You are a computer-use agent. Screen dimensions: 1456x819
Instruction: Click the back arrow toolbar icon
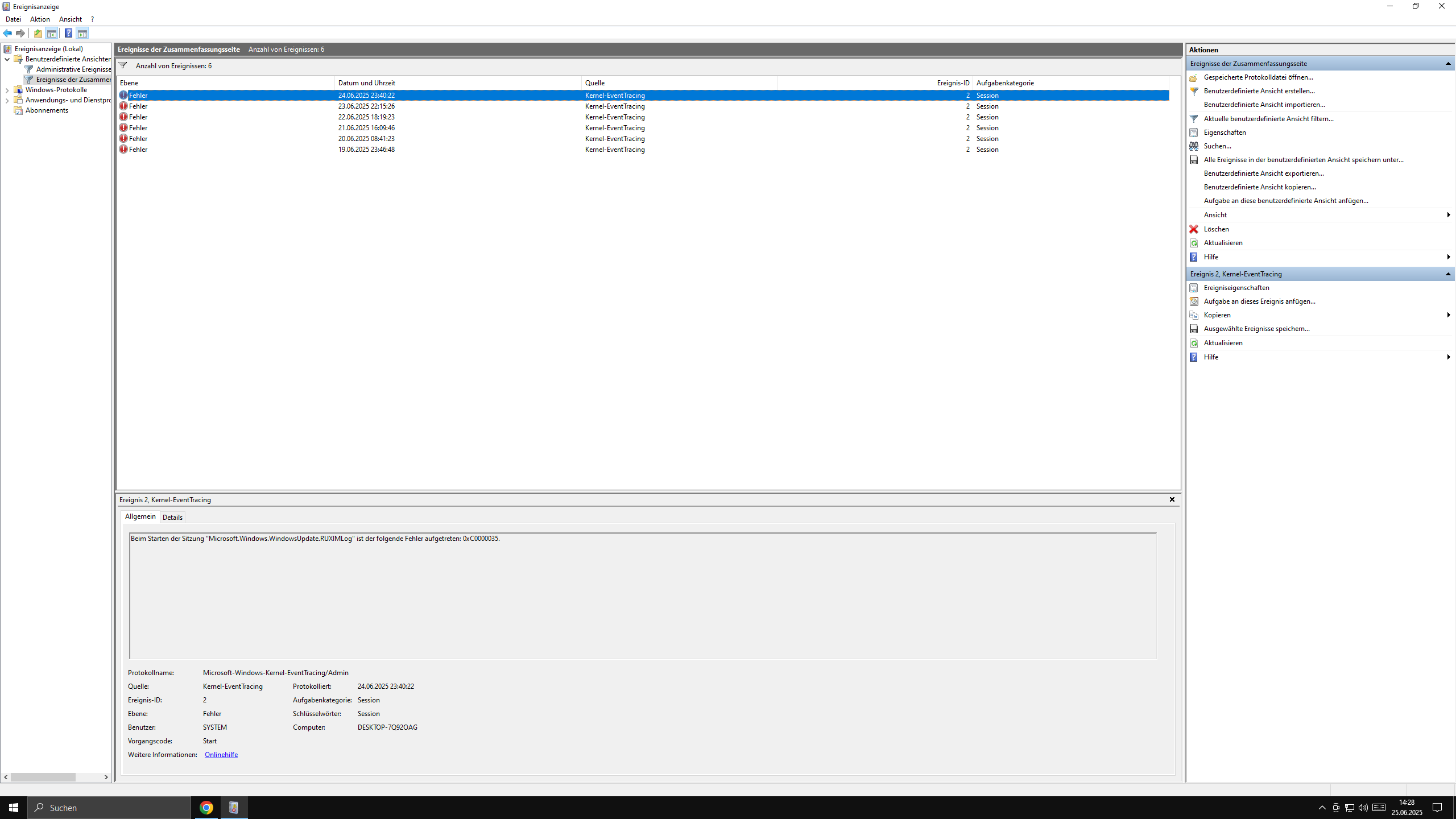pyautogui.click(x=7, y=33)
